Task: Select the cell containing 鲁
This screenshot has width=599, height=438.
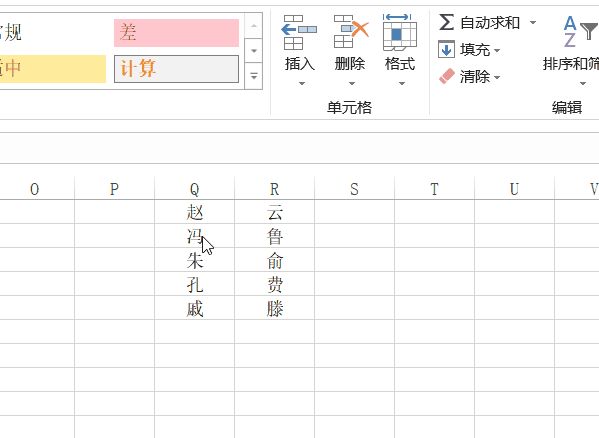Action: click(274, 236)
